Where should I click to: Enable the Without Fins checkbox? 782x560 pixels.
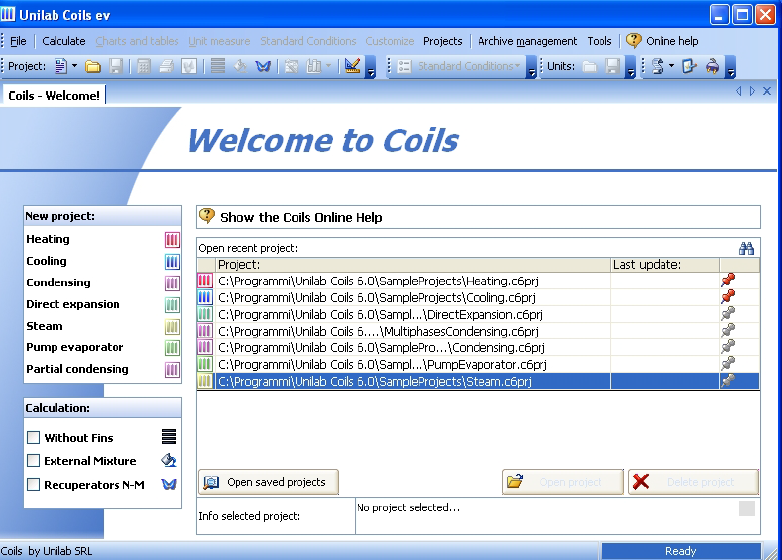(x=34, y=438)
